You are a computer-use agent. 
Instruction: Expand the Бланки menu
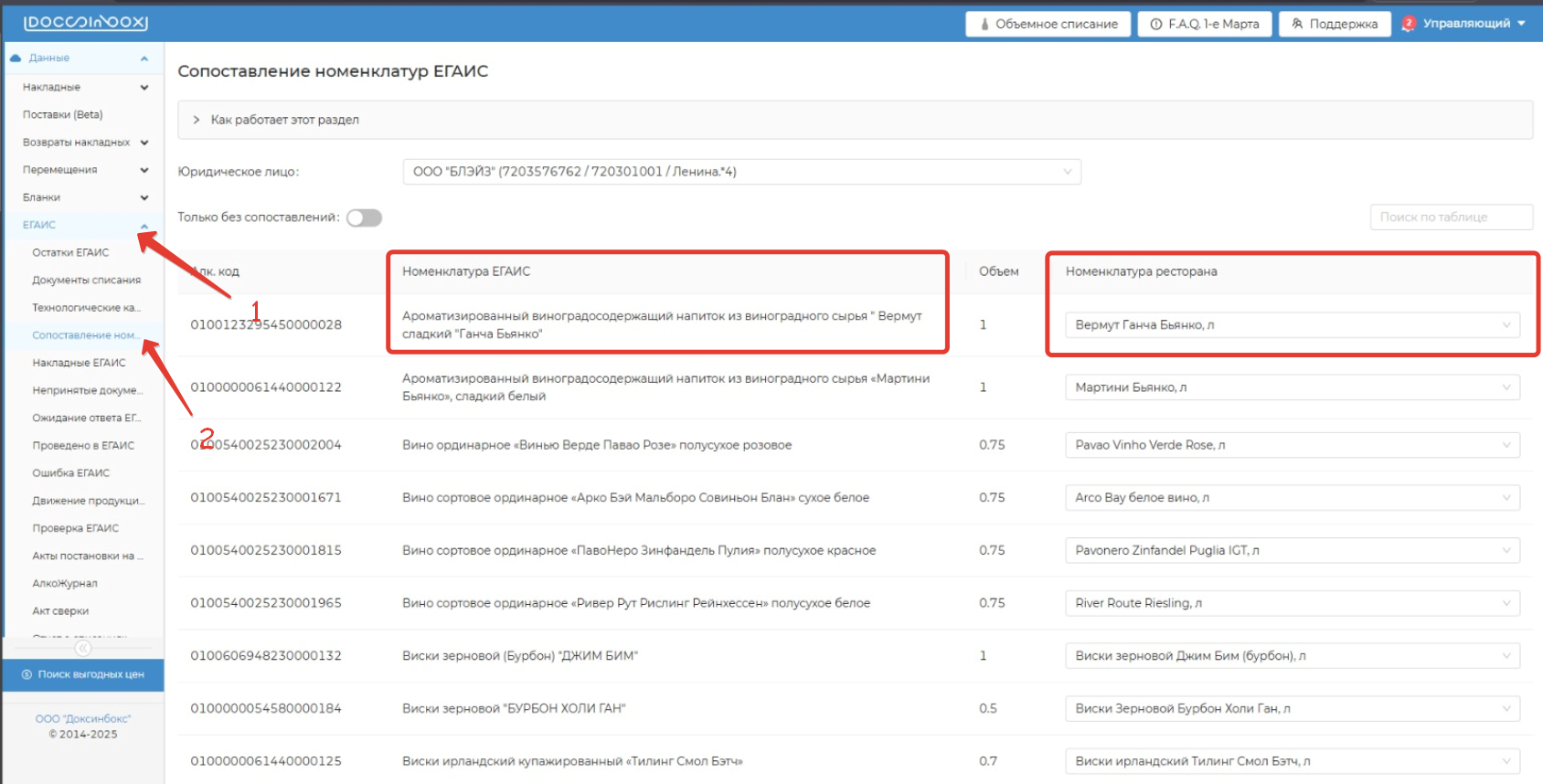click(x=144, y=197)
